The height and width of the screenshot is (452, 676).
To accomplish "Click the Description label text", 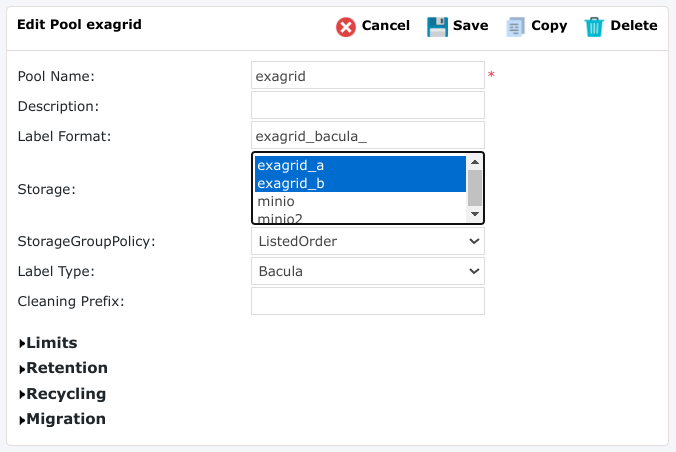I will pyautogui.click(x=58, y=107).
